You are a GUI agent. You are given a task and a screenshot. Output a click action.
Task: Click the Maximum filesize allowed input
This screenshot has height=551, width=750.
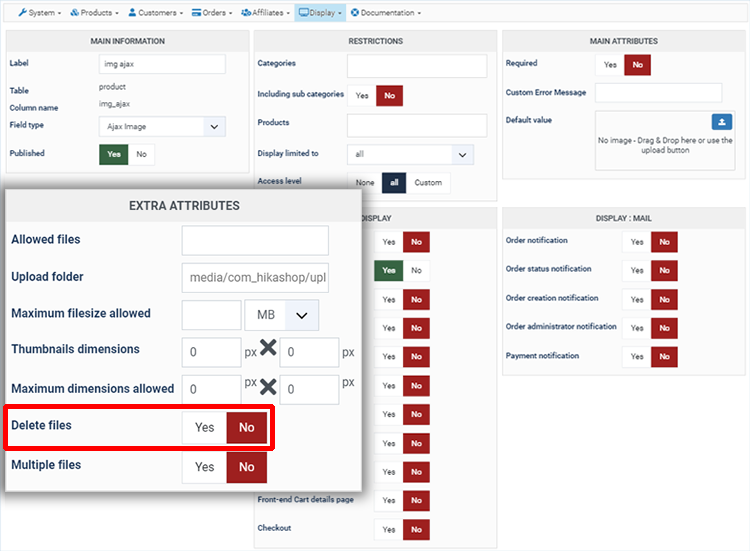[x=211, y=315]
